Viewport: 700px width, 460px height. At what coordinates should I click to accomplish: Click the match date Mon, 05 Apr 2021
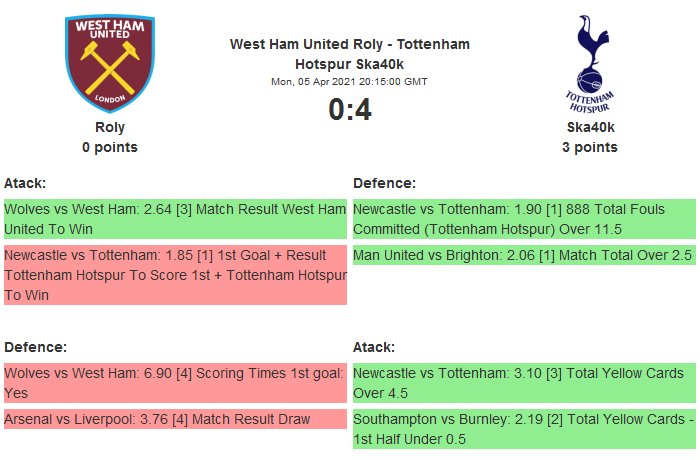coord(349,82)
